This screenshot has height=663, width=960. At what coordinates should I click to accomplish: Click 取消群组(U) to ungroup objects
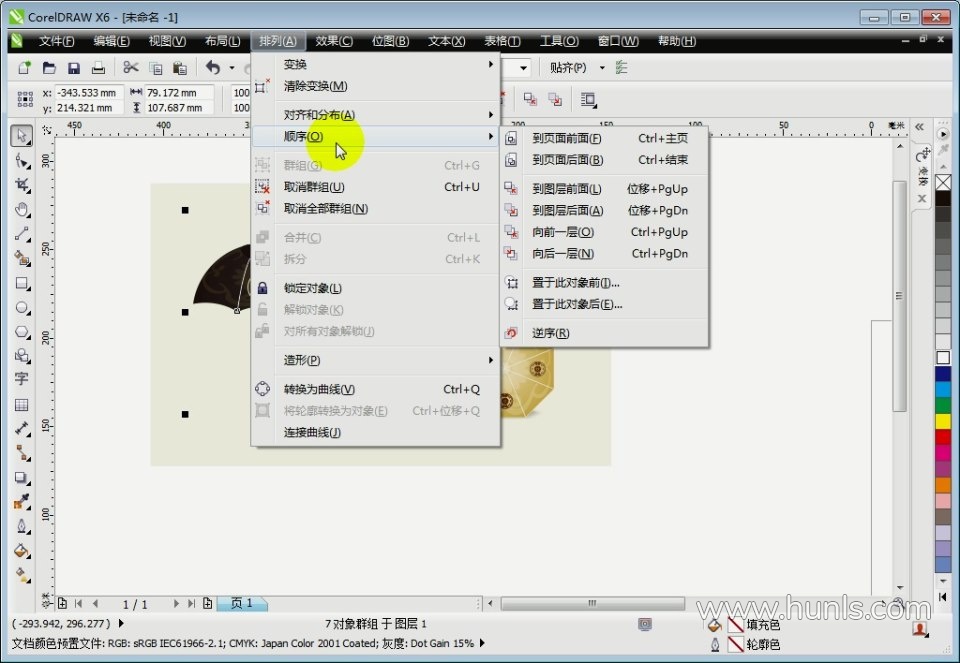click(314, 187)
